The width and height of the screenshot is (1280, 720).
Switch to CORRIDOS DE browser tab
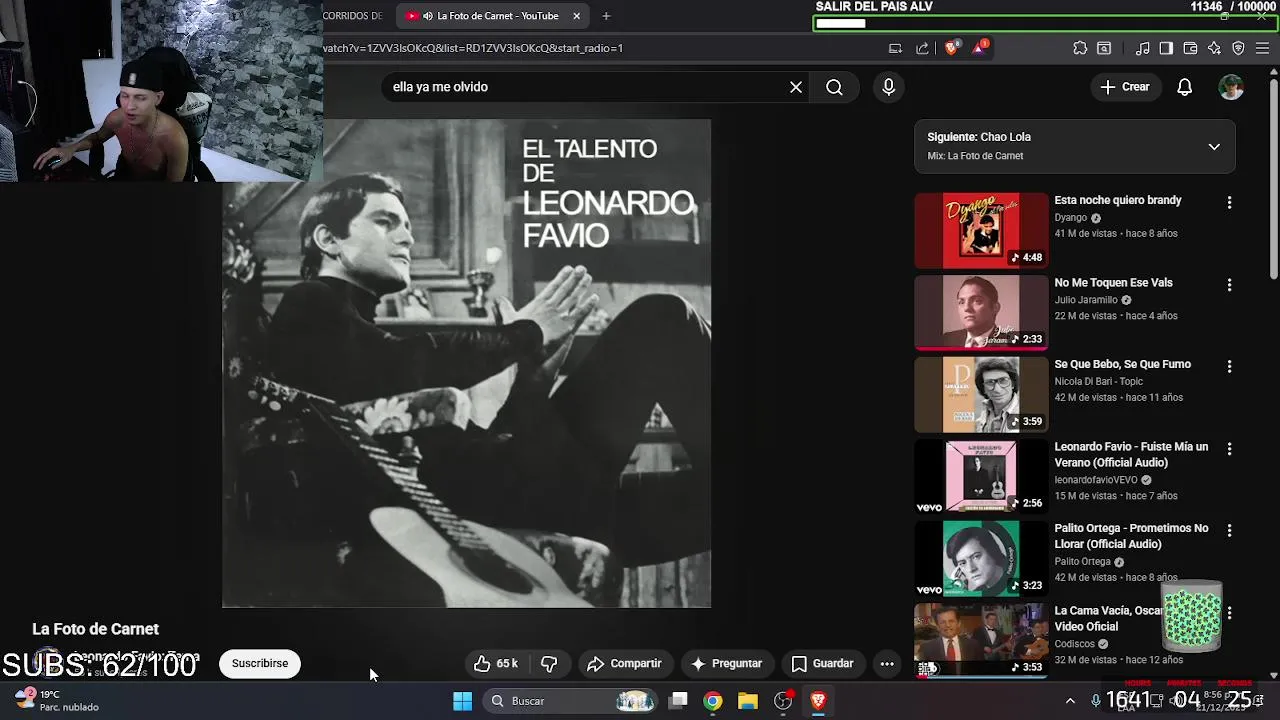coord(352,16)
